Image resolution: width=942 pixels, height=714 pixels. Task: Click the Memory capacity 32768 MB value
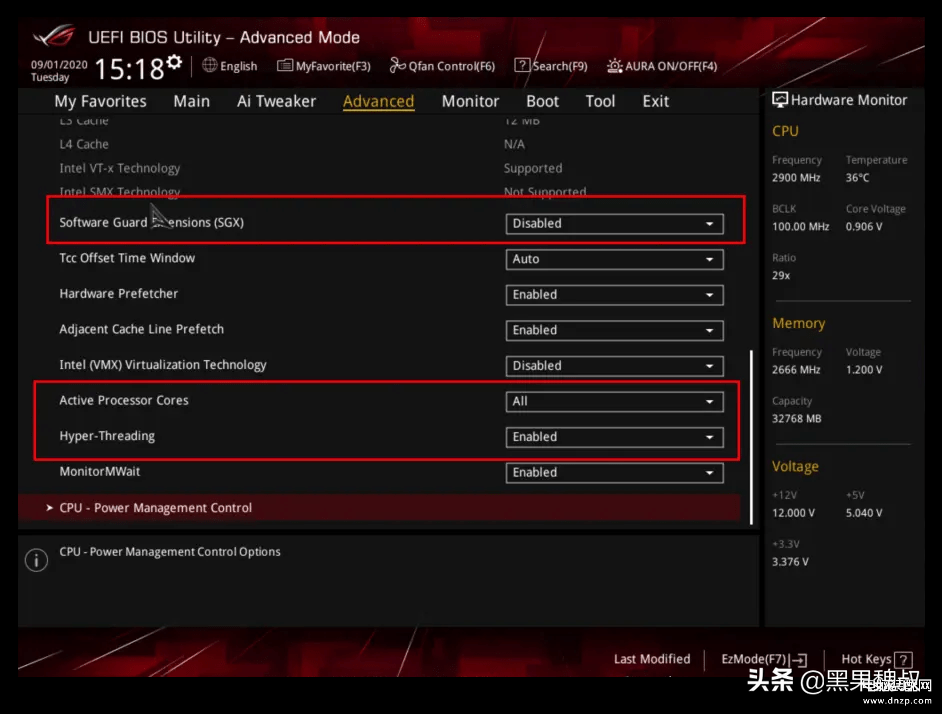pyautogui.click(x=797, y=419)
